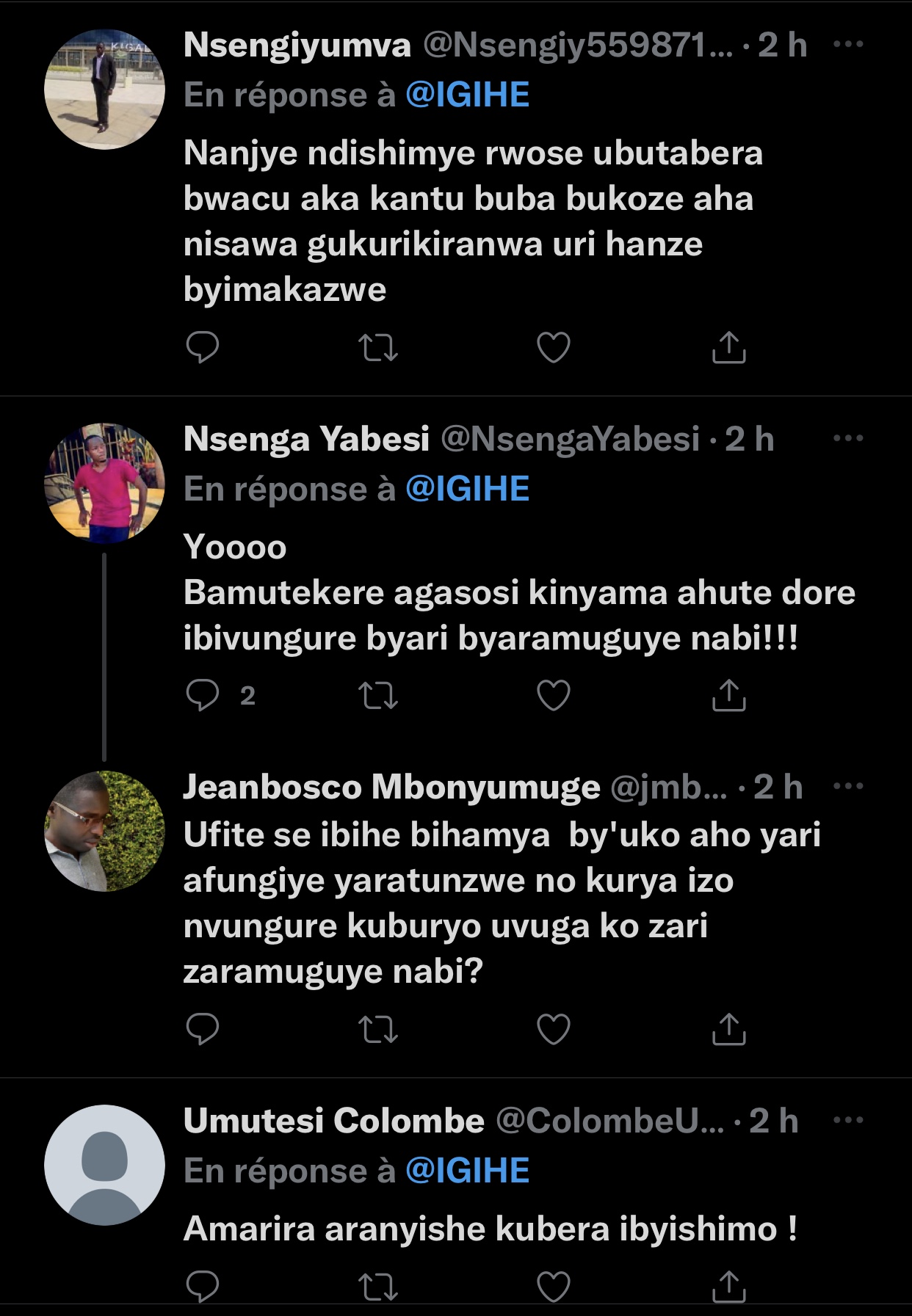Open replies on Nsenga Yabesi's tweet
Image resolution: width=912 pixels, height=1316 pixels.
(x=203, y=695)
